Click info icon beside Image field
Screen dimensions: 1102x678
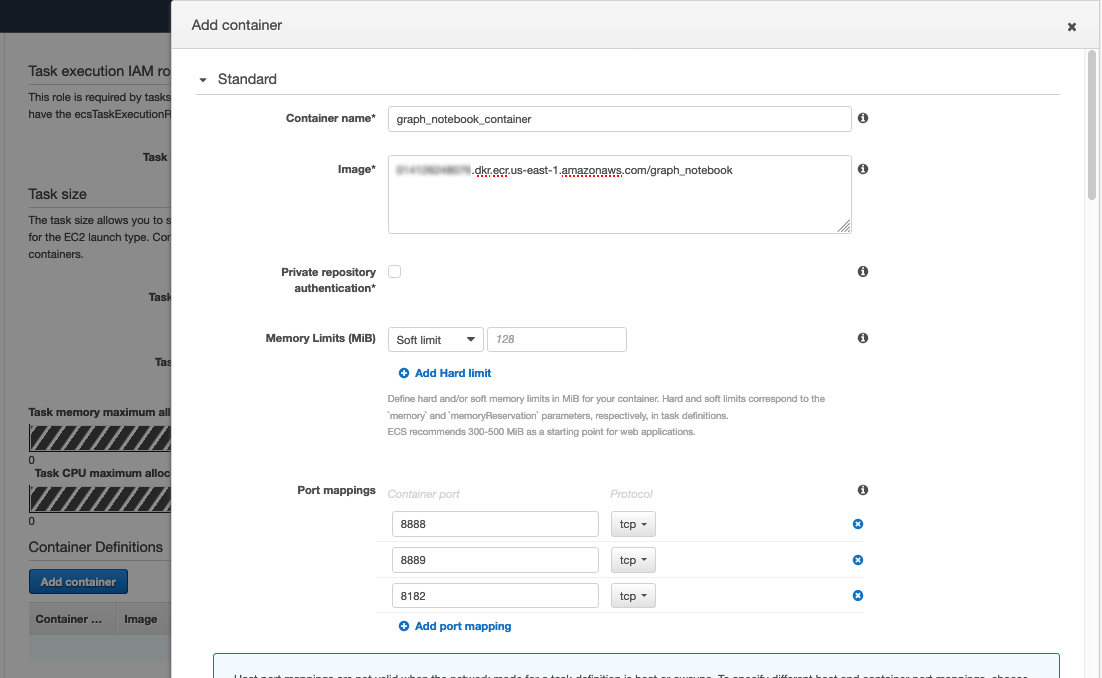pyautogui.click(x=863, y=169)
